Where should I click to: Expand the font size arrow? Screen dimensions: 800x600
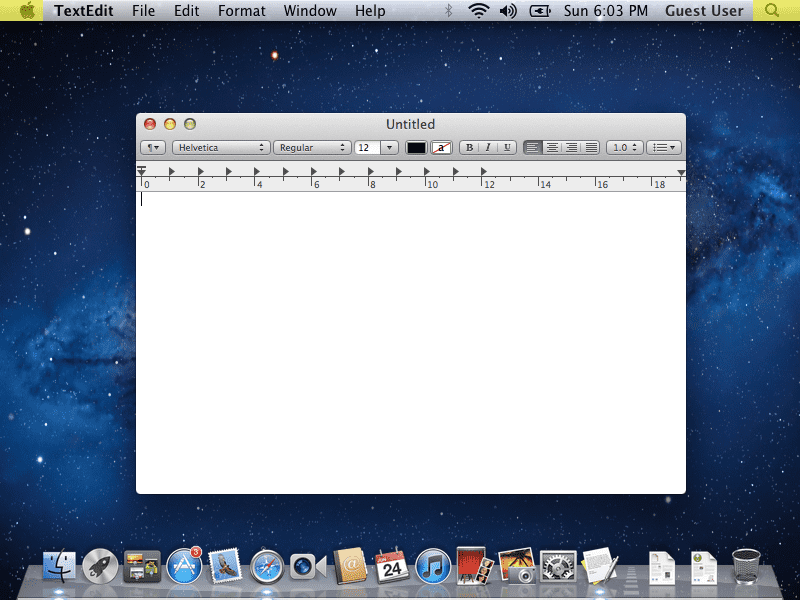click(389, 147)
